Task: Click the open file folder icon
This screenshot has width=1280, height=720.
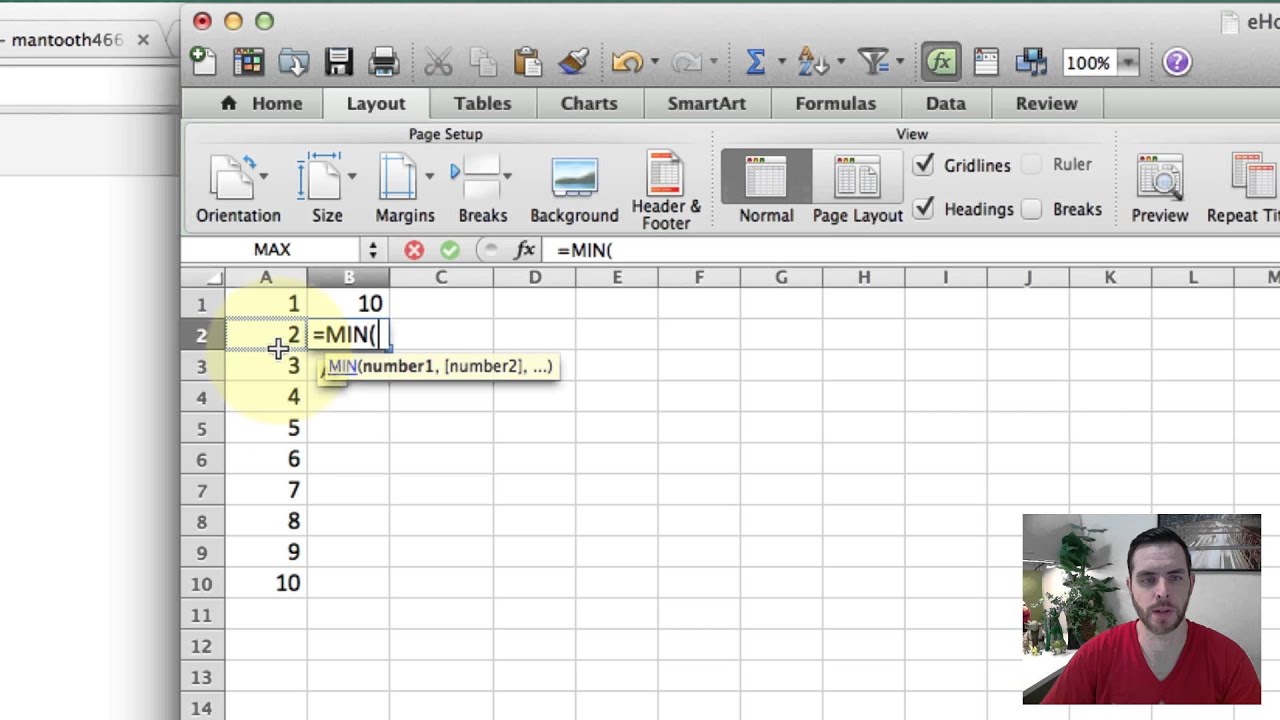Action: [293, 62]
